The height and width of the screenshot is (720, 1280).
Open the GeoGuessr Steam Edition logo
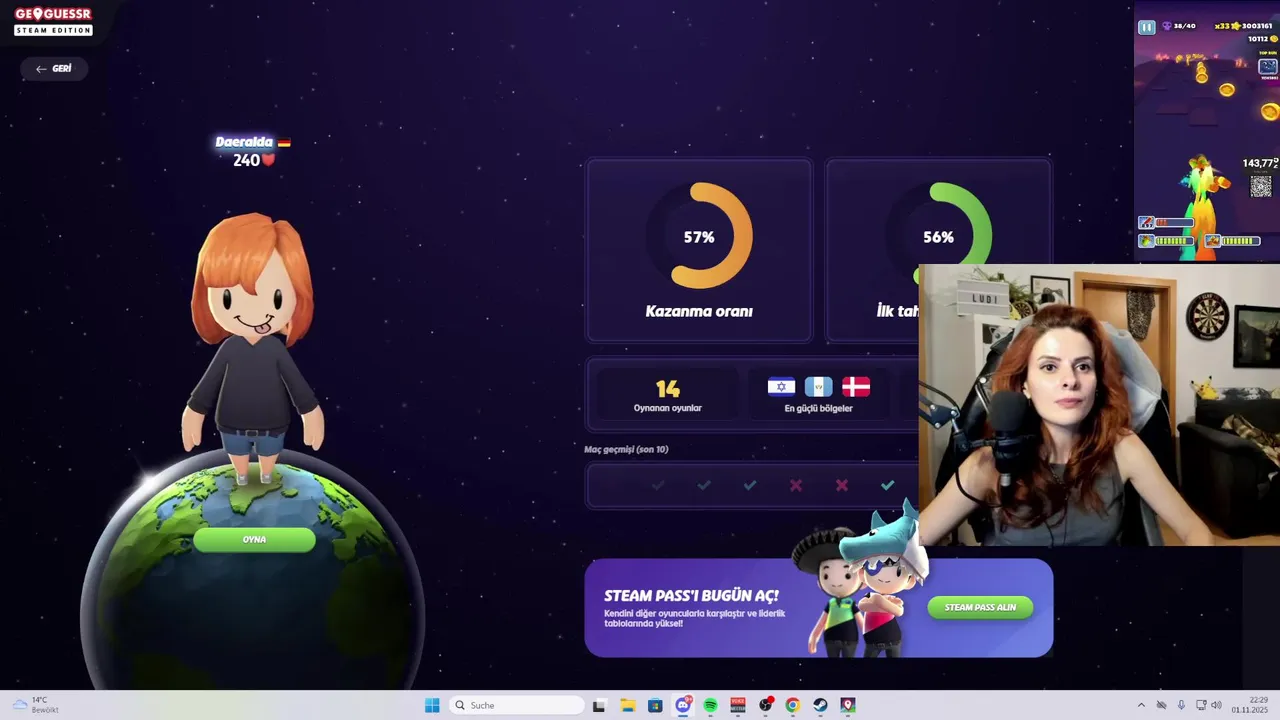(x=53, y=22)
